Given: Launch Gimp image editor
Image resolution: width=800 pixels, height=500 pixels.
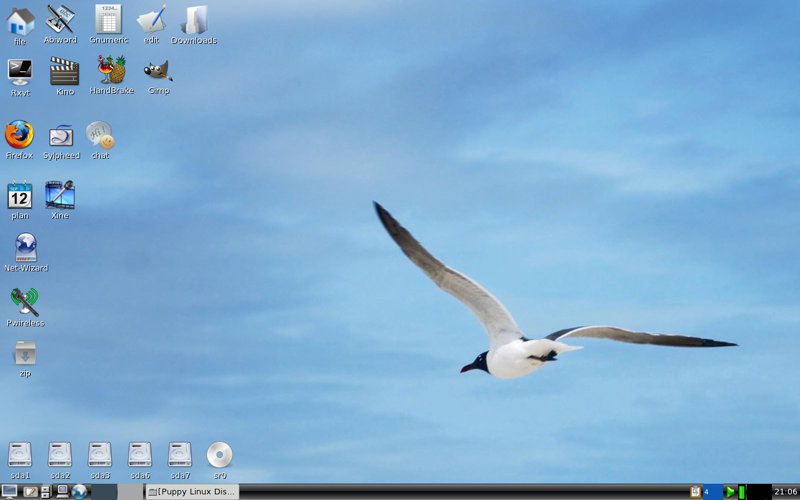Looking at the screenshot, I should click(157, 71).
